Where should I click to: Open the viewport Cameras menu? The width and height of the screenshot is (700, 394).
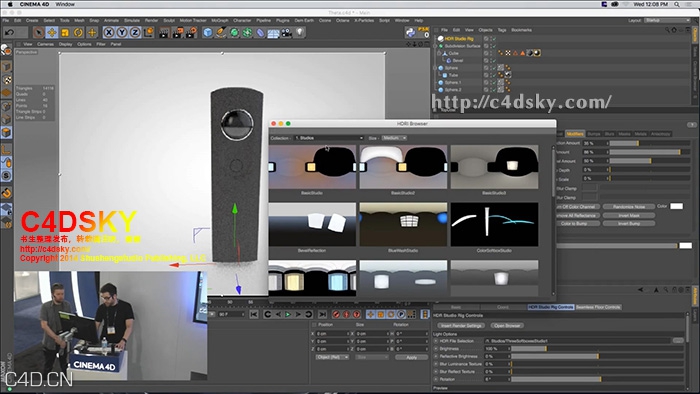click(45, 44)
